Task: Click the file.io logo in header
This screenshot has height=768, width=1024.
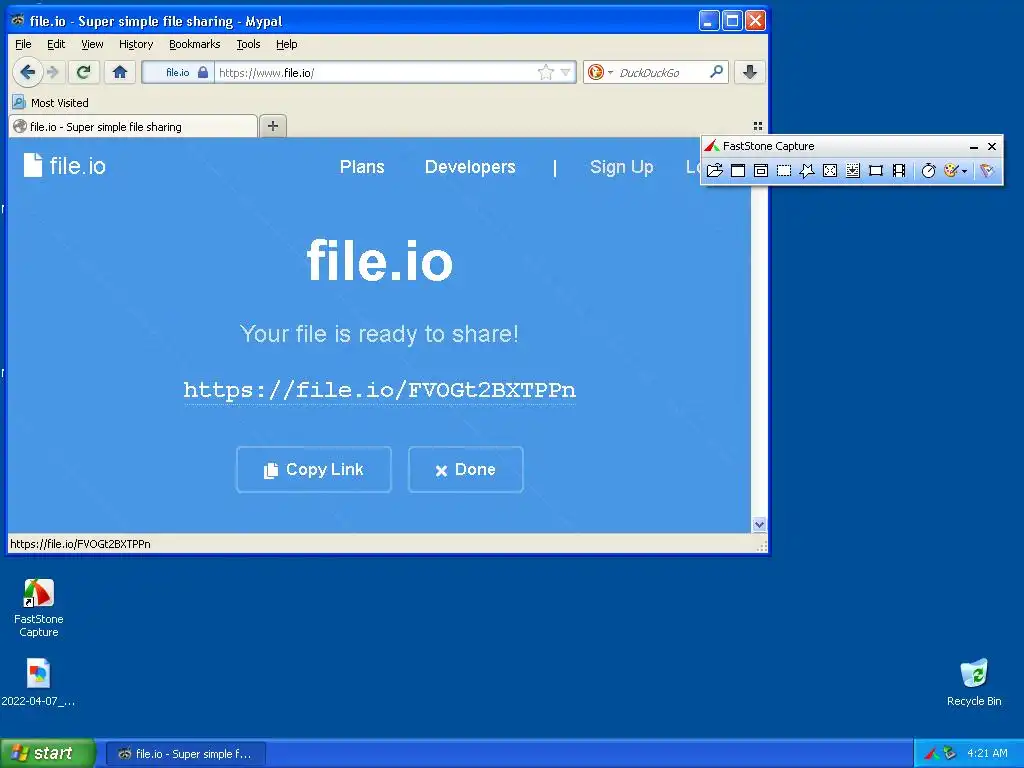Action: (65, 166)
